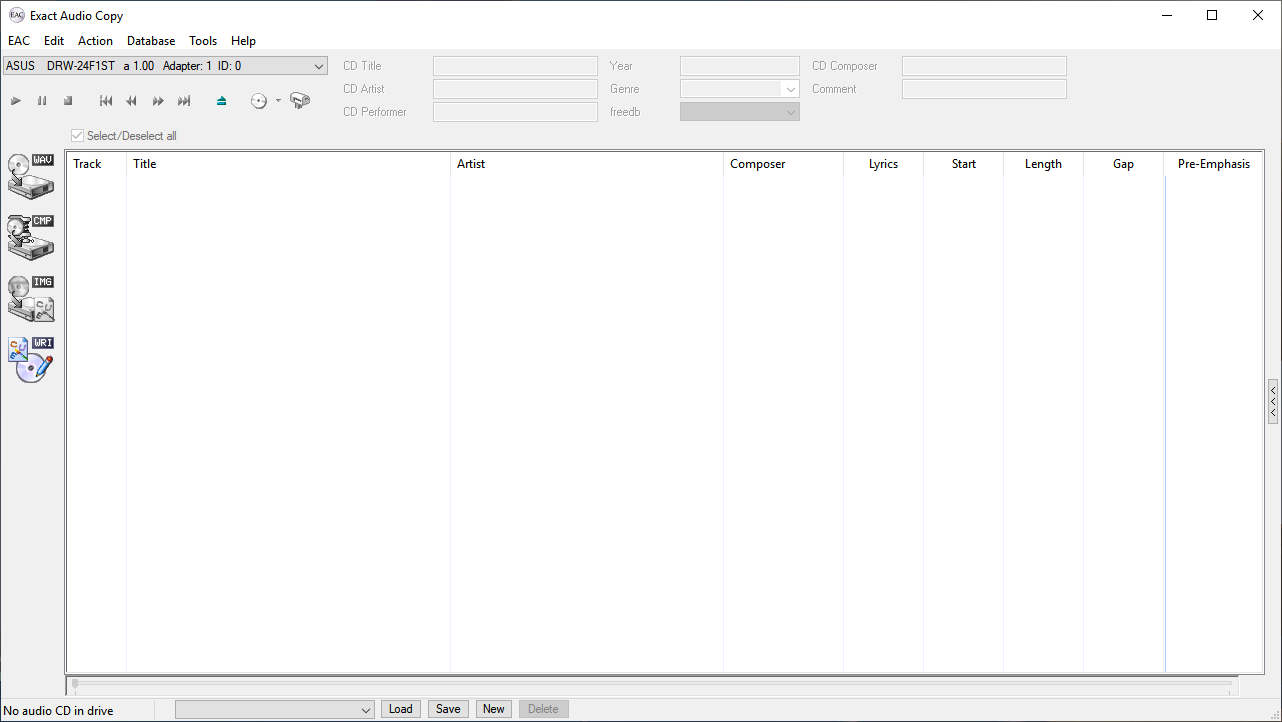Viewport: 1282px width, 722px height.
Task: Skip to next track button
Action: 184,101
